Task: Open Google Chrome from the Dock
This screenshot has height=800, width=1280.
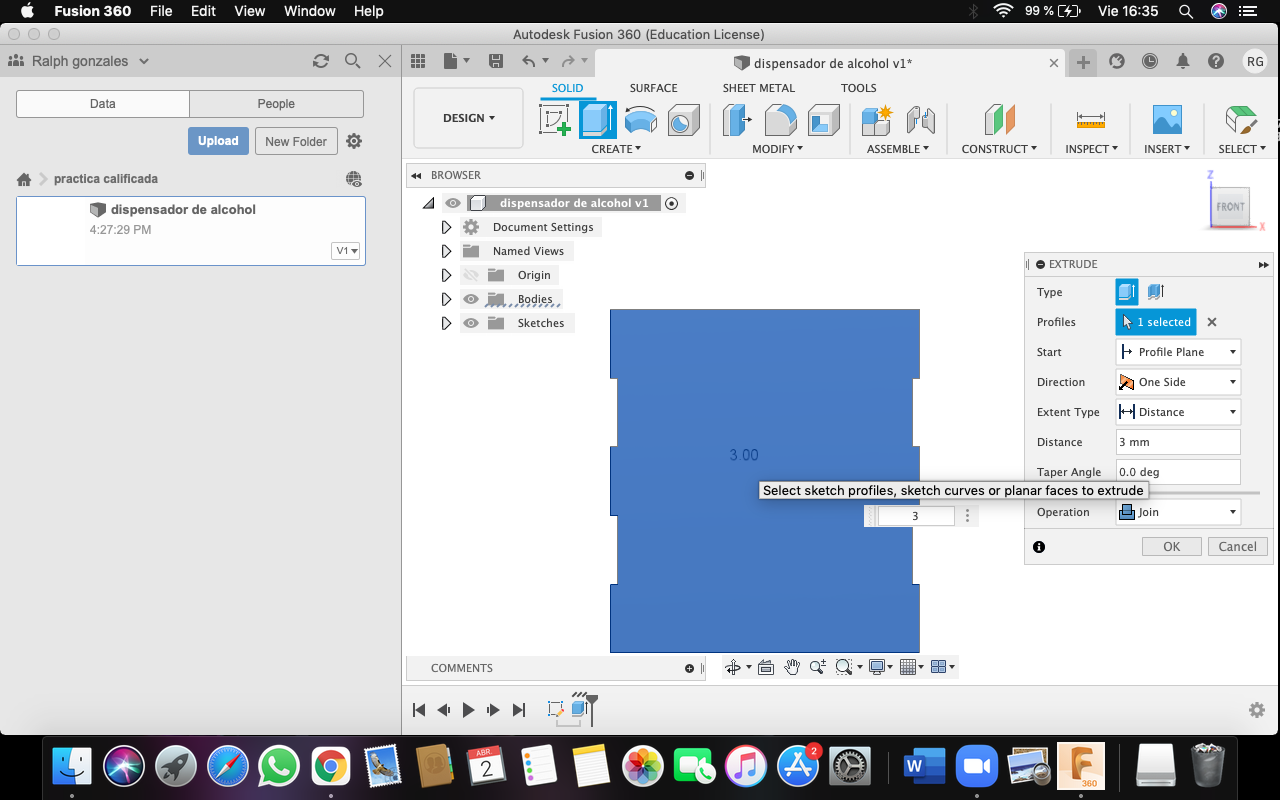Action: click(330, 767)
